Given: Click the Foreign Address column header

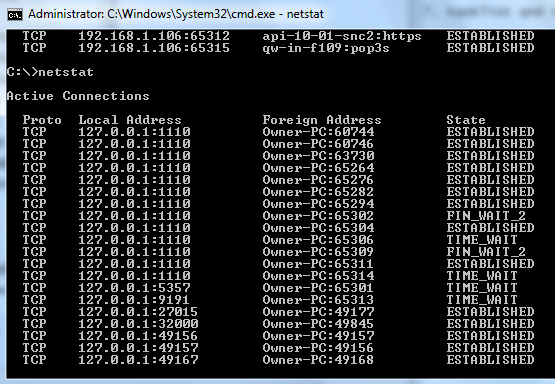Looking at the screenshot, I should pyautogui.click(x=322, y=120).
